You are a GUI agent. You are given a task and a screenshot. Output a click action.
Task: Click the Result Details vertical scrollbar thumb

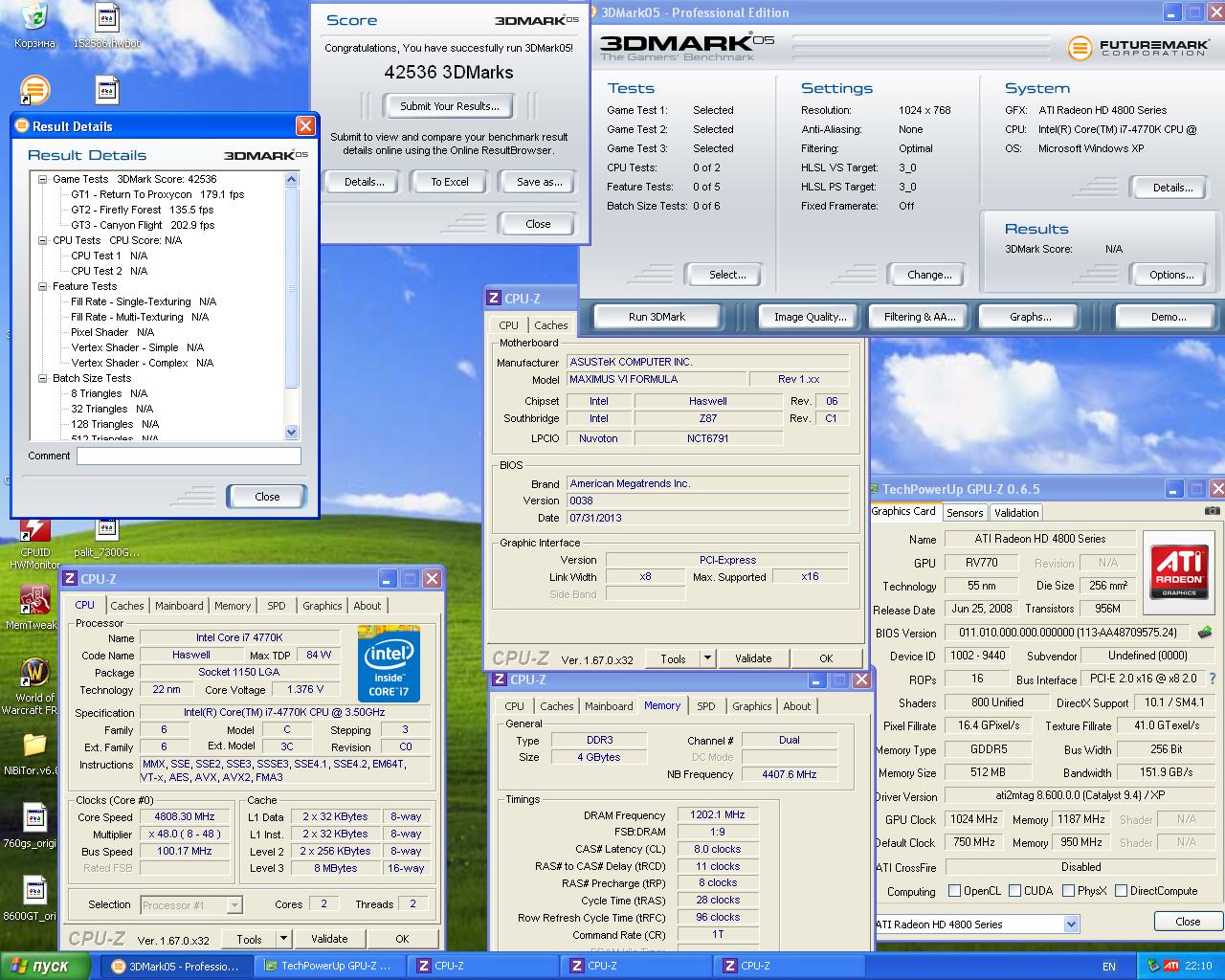pos(292,289)
